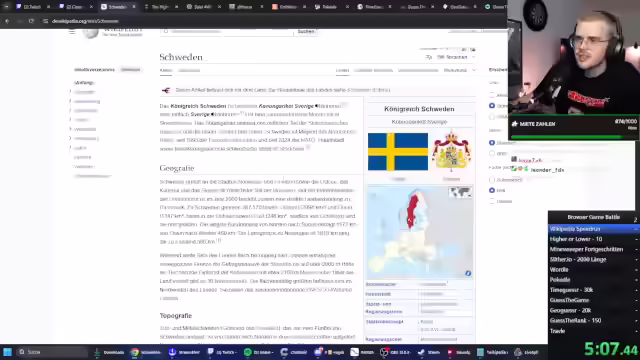
Task: Click Higher or Lower - 10 entry
Action: point(593,239)
